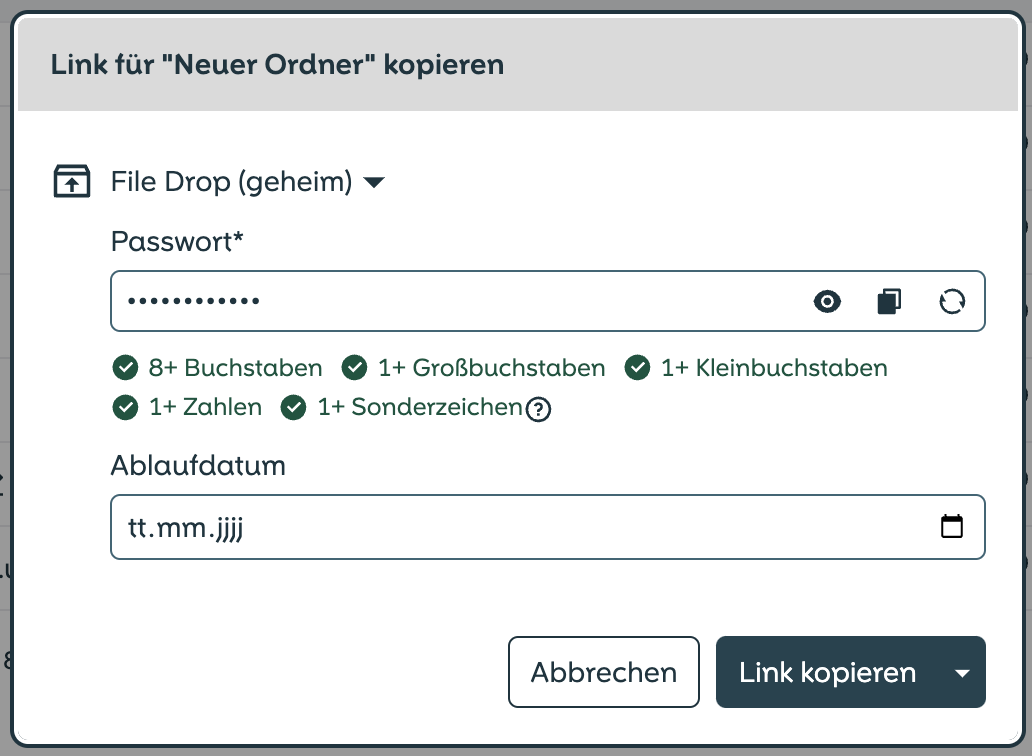This screenshot has height=756, width=1032.
Task: Click the 1+ Sonderzeichen requirement text
Action: 420,407
